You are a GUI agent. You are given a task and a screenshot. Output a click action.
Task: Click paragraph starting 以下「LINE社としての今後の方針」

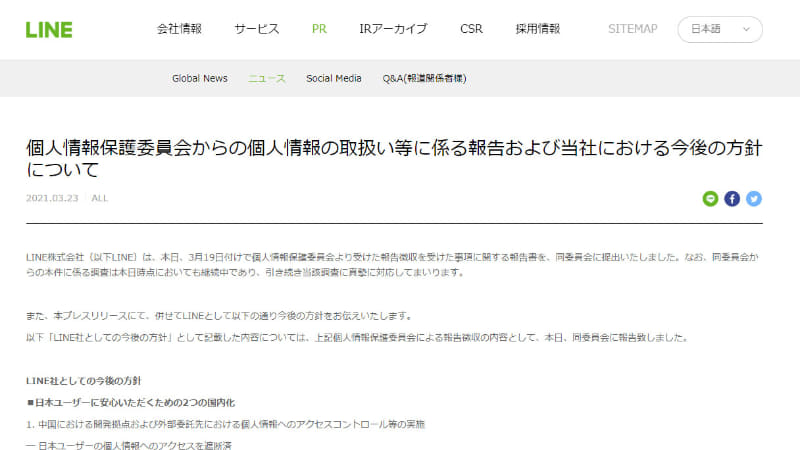tap(358, 337)
